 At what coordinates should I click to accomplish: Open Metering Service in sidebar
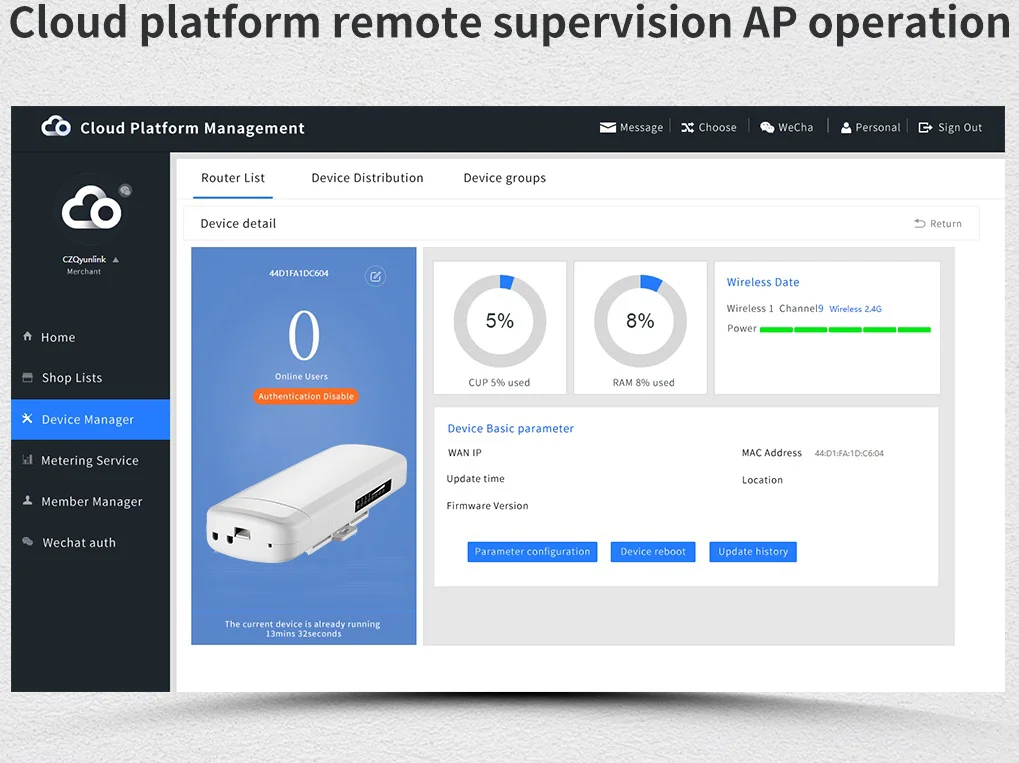click(x=89, y=461)
